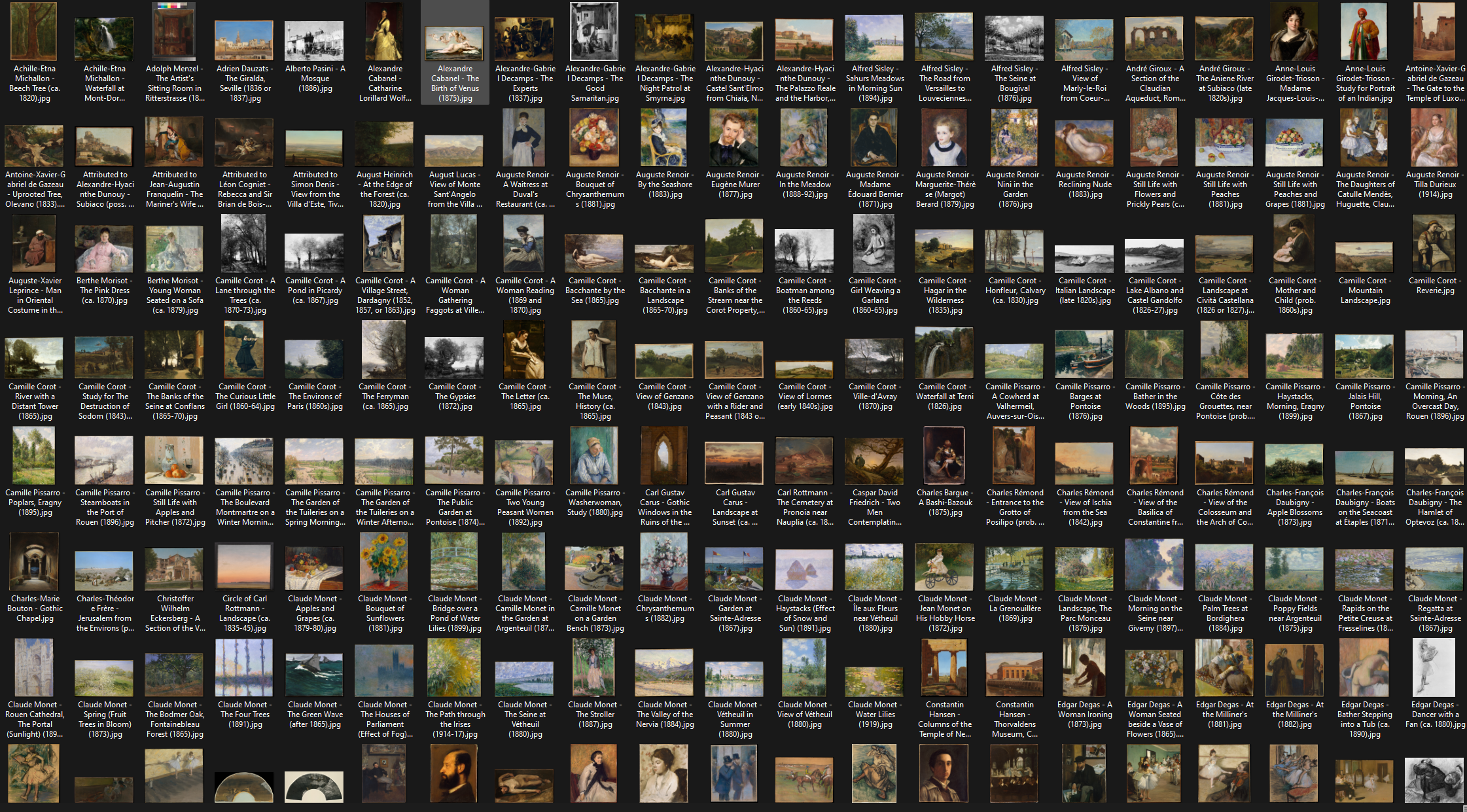Open Alberto Pasini A Mosque thumbnail
The height and width of the screenshot is (812, 1467).
315,41
